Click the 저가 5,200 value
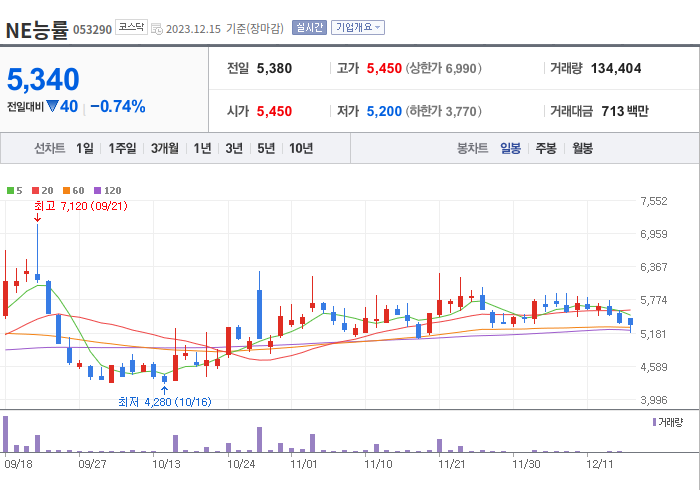The image size is (700, 490). [x=384, y=111]
